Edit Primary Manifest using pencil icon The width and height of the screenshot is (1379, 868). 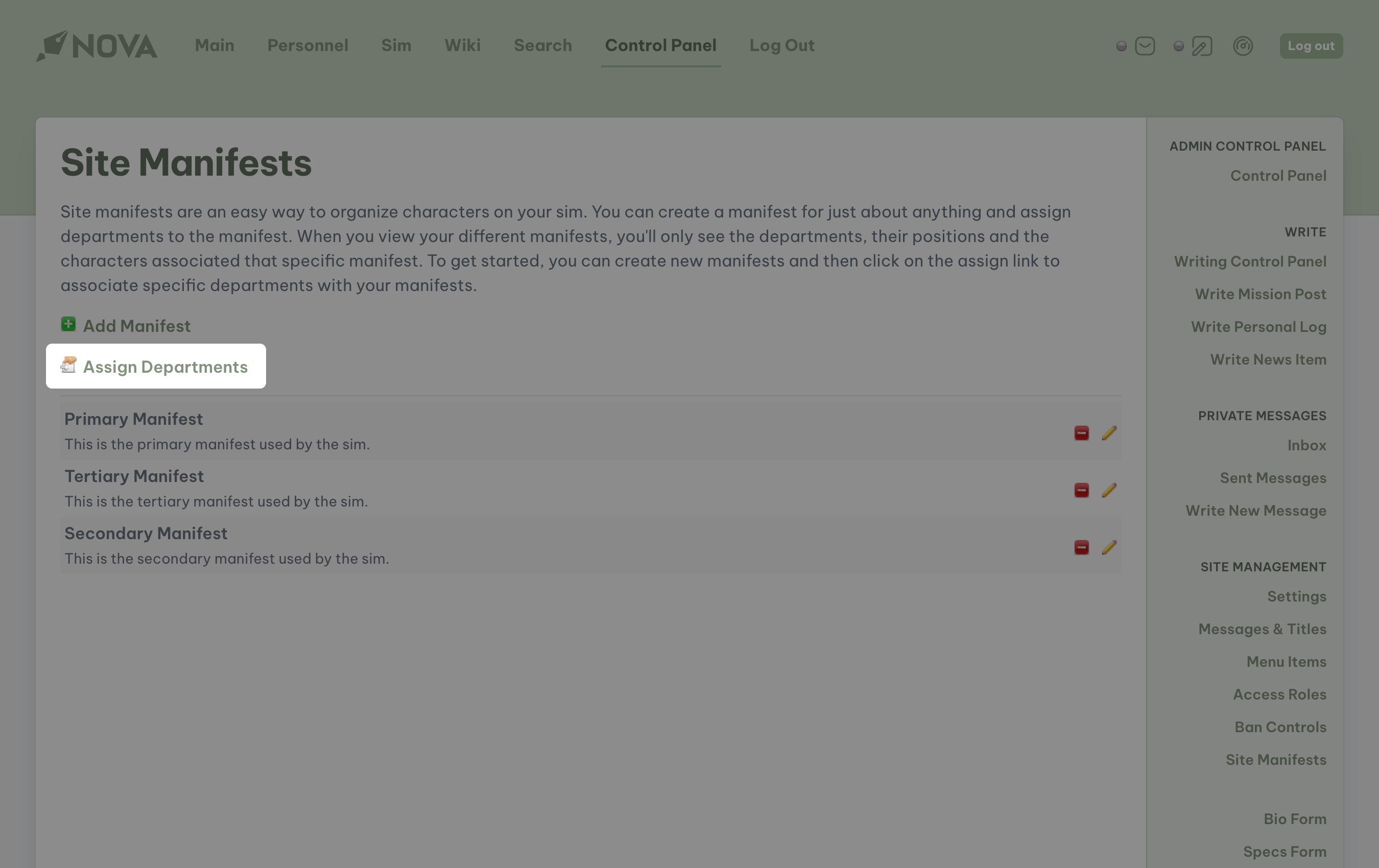coord(1109,433)
